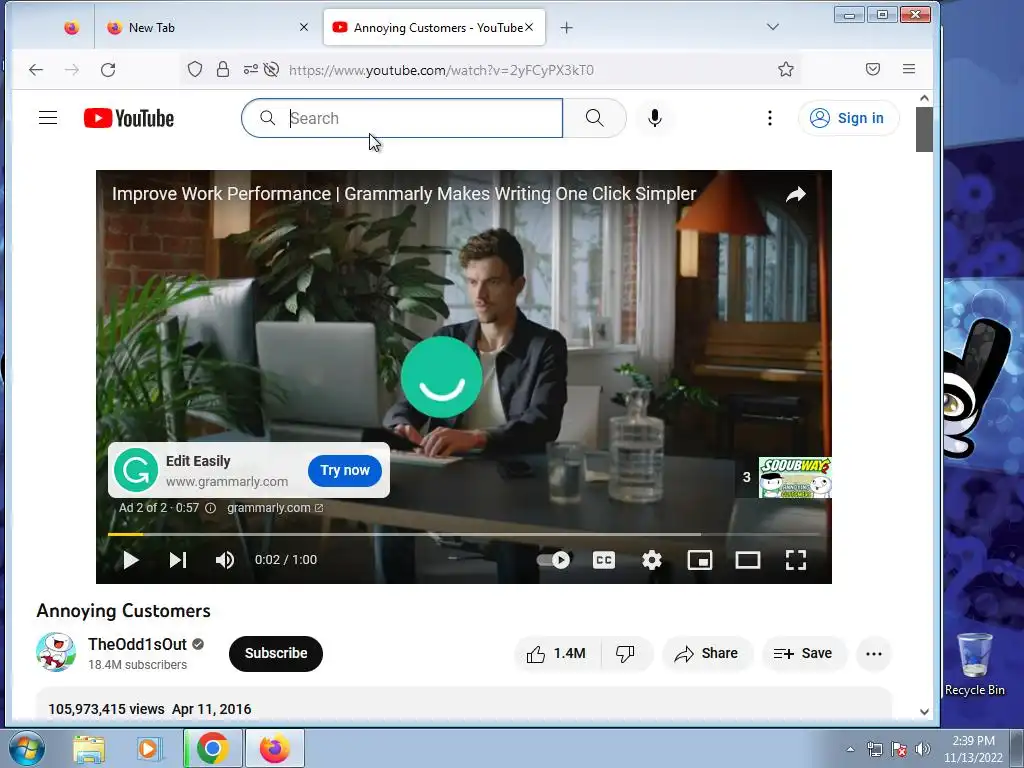Open TheOdd1sOut channel name link
The image size is (1024, 768).
(137, 644)
